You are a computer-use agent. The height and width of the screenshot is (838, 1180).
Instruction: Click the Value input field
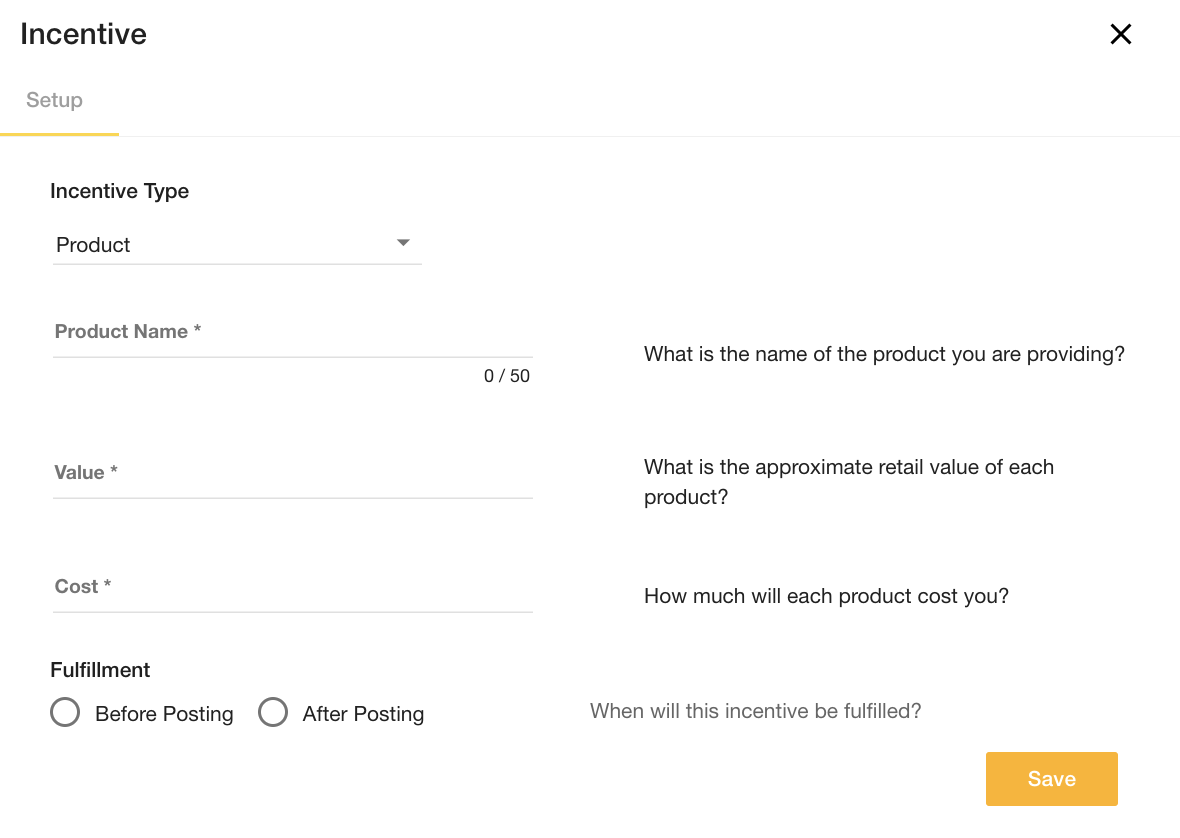click(x=292, y=490)
